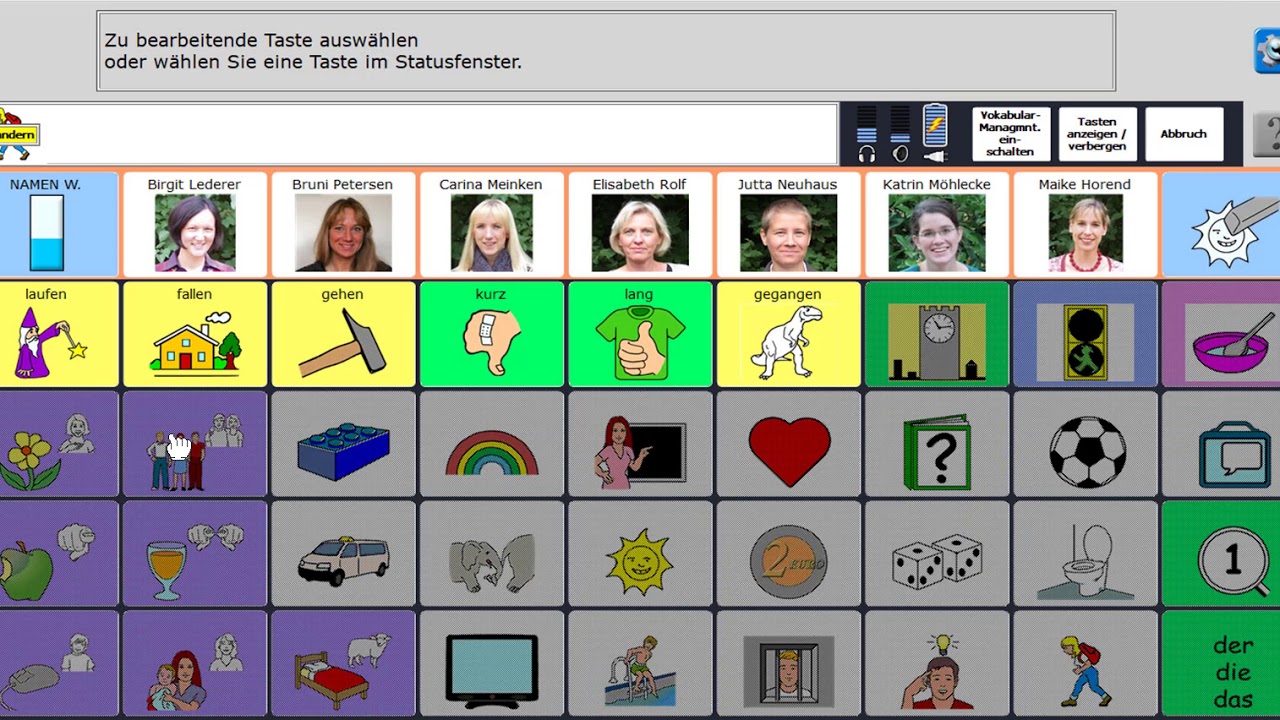Select the television screen key

(x=491, y=664)
